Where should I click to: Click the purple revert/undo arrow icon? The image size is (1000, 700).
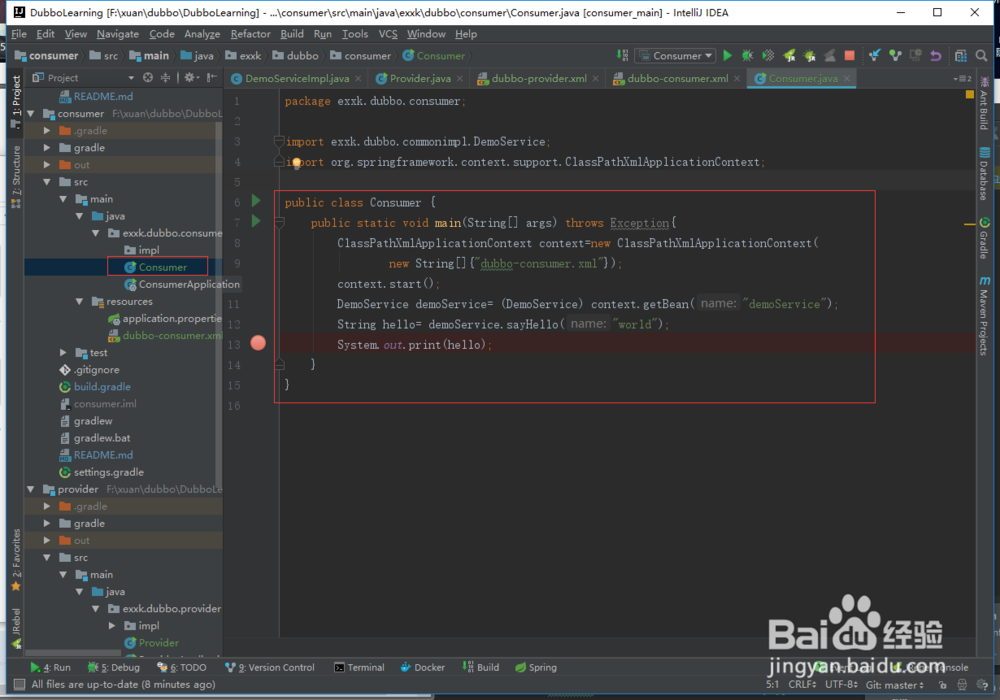point(936,56)
